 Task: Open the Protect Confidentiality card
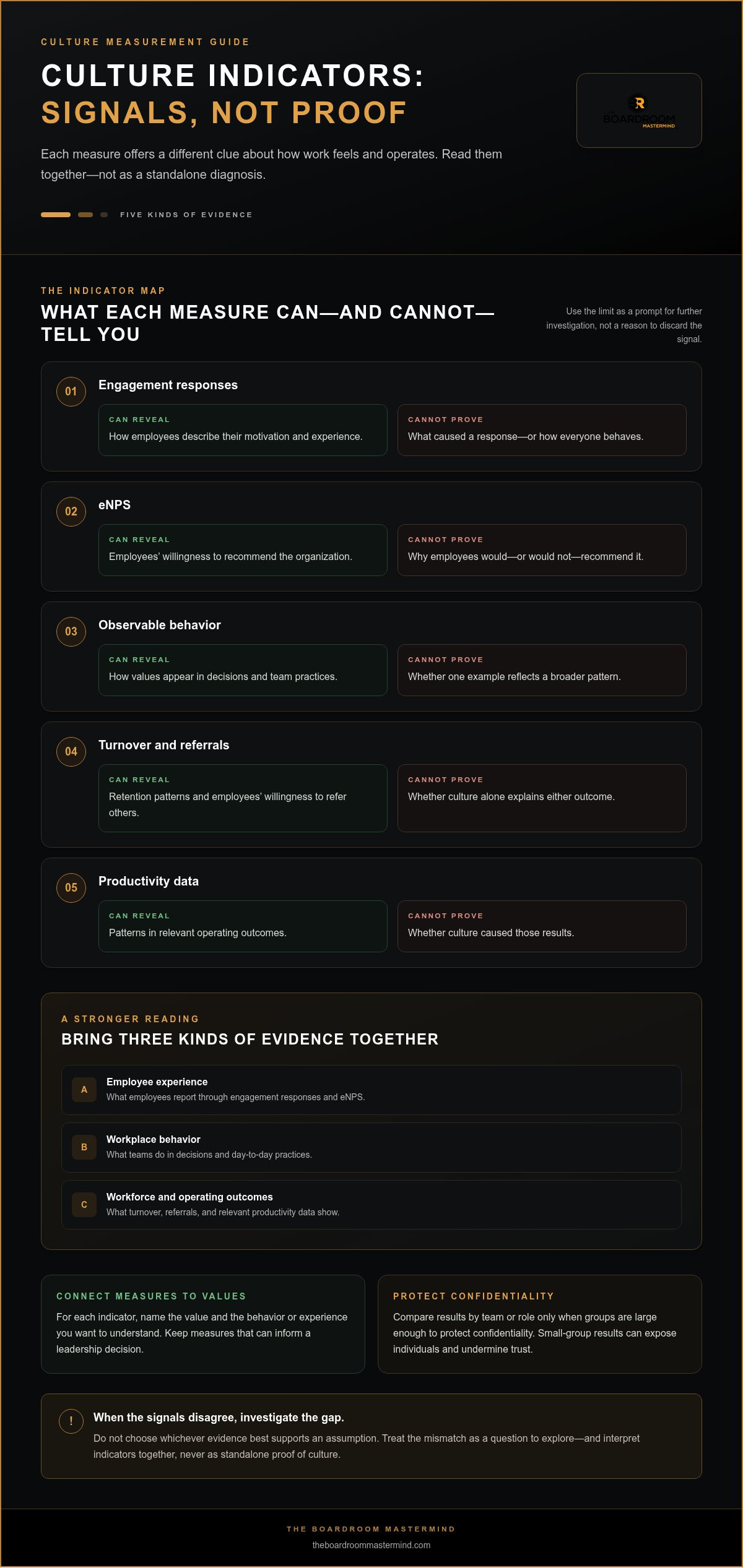pos(540,1324)
